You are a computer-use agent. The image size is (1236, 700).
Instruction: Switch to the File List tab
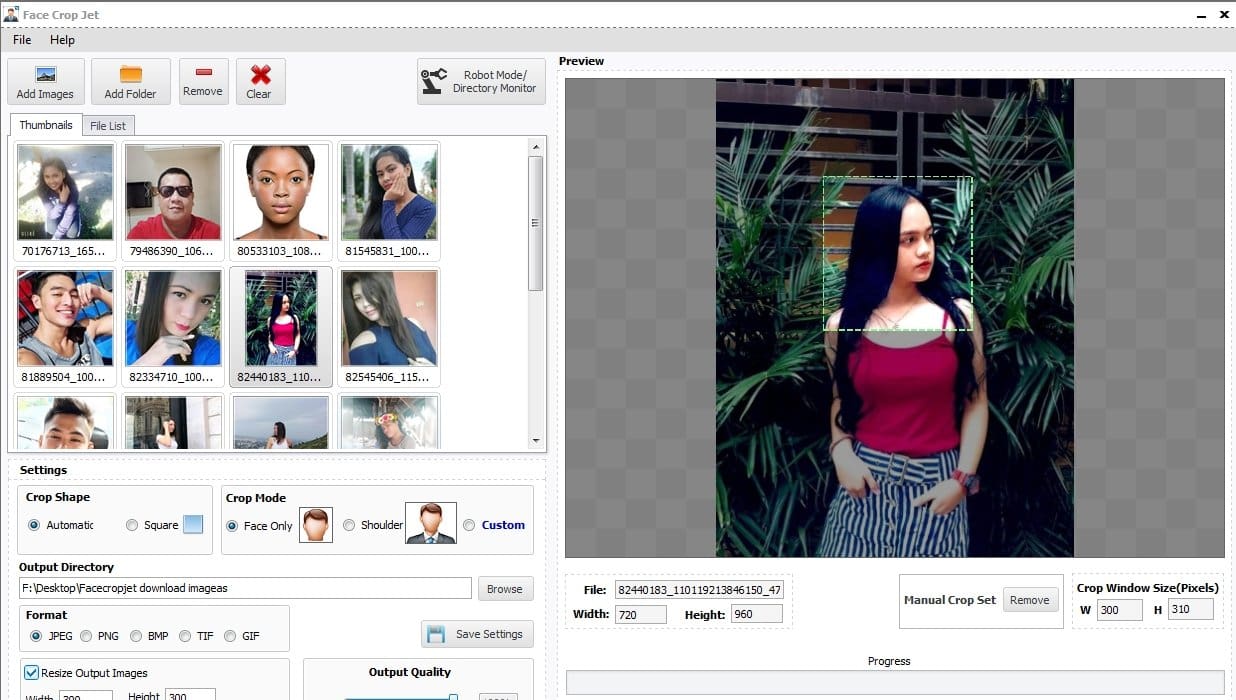click(x=108, y=126)
